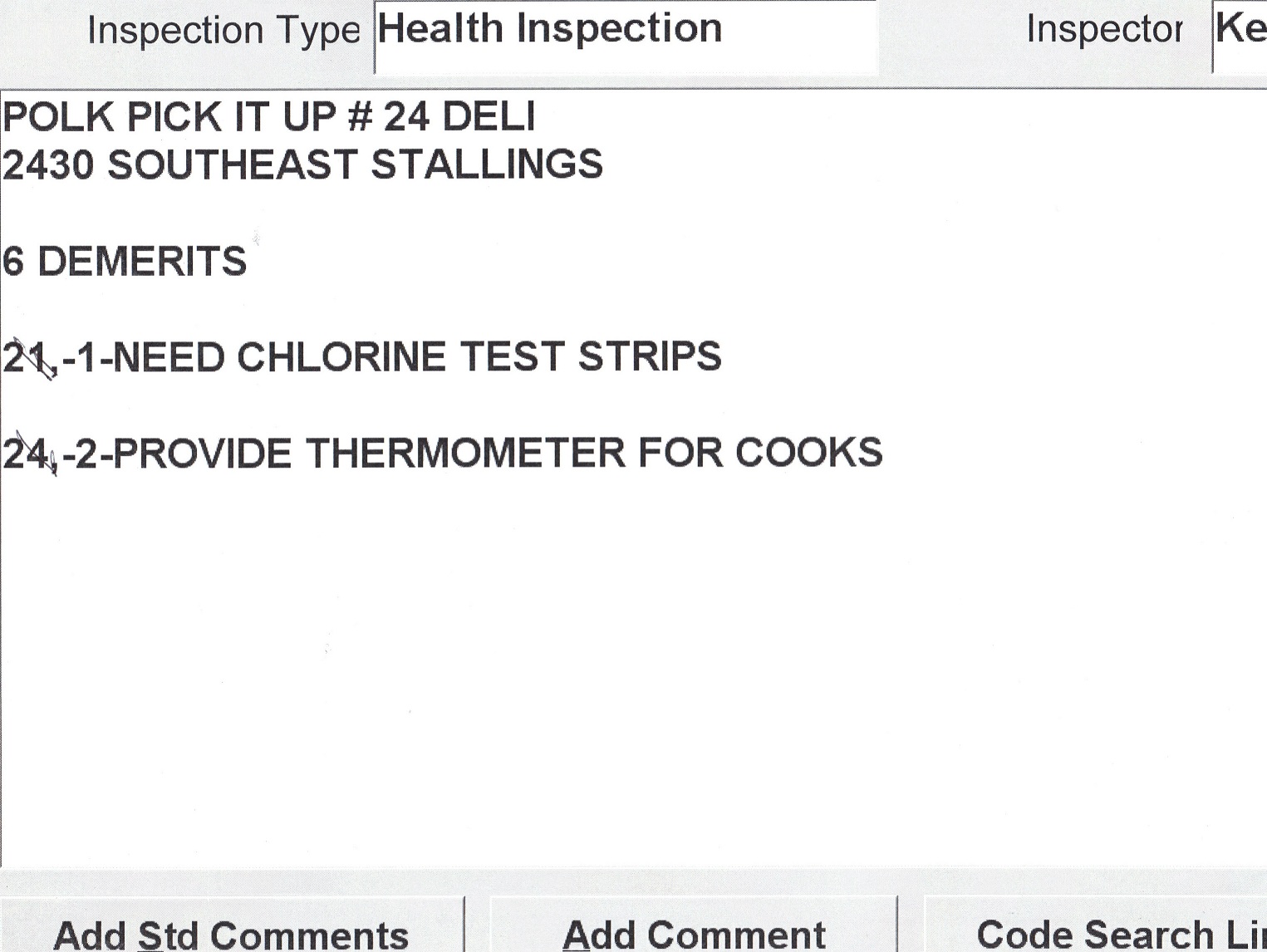The image size is (1267, 952).
Task: Click the Add Std Comments button
Action: (230, 933)
